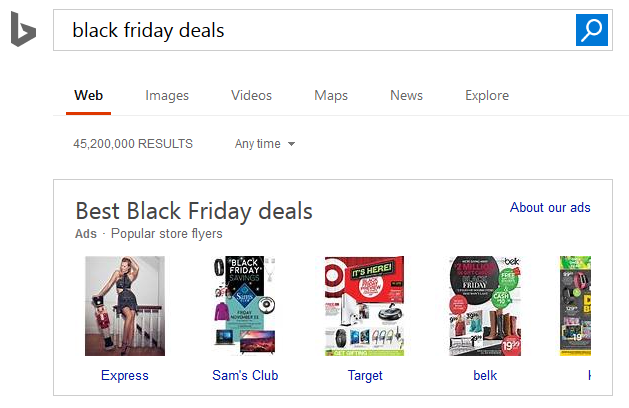The width and height of the screenshot is (629, 408).
Task: Open the About our ads link
Action: coord(550,208)
